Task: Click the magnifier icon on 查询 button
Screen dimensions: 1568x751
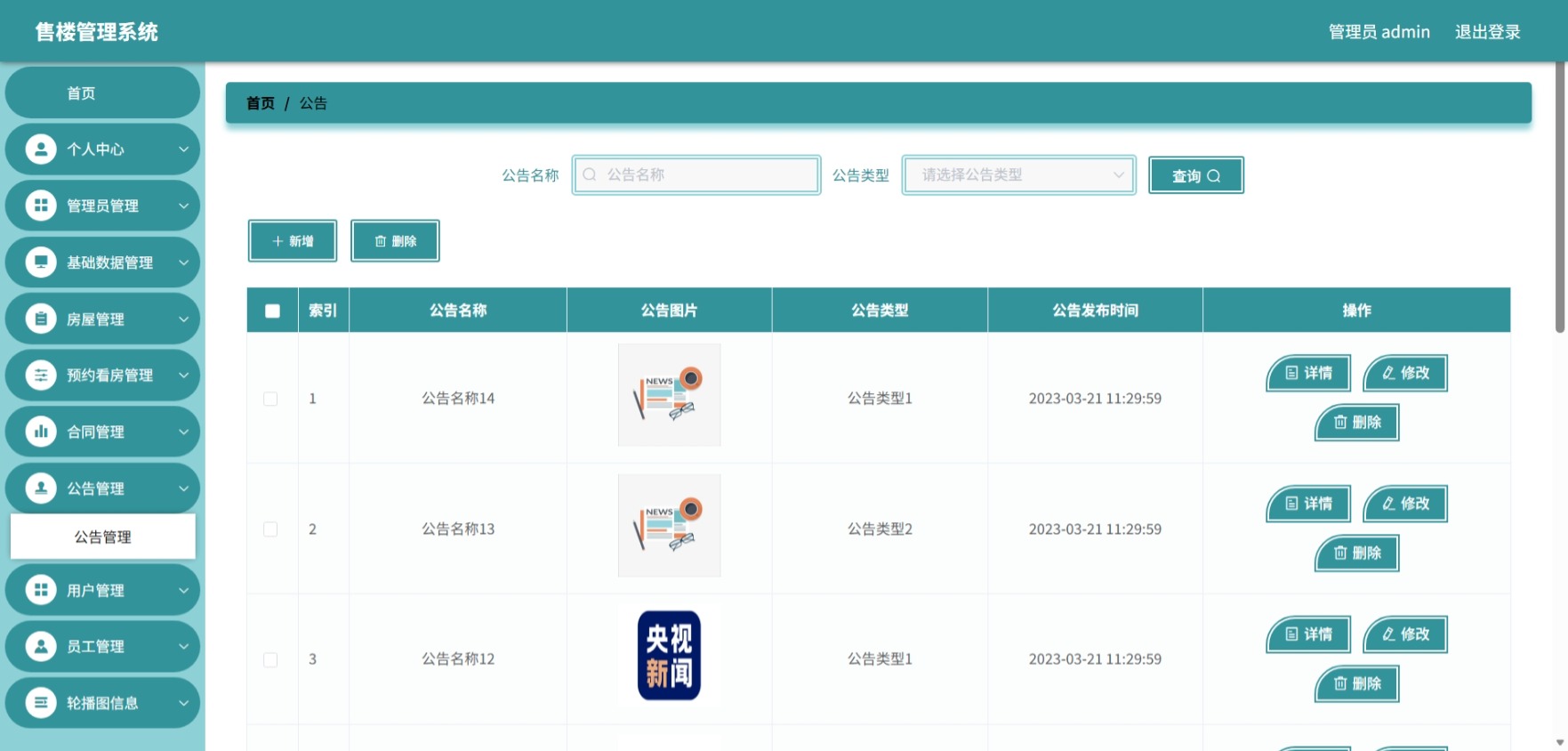Action: [1214, 176]
